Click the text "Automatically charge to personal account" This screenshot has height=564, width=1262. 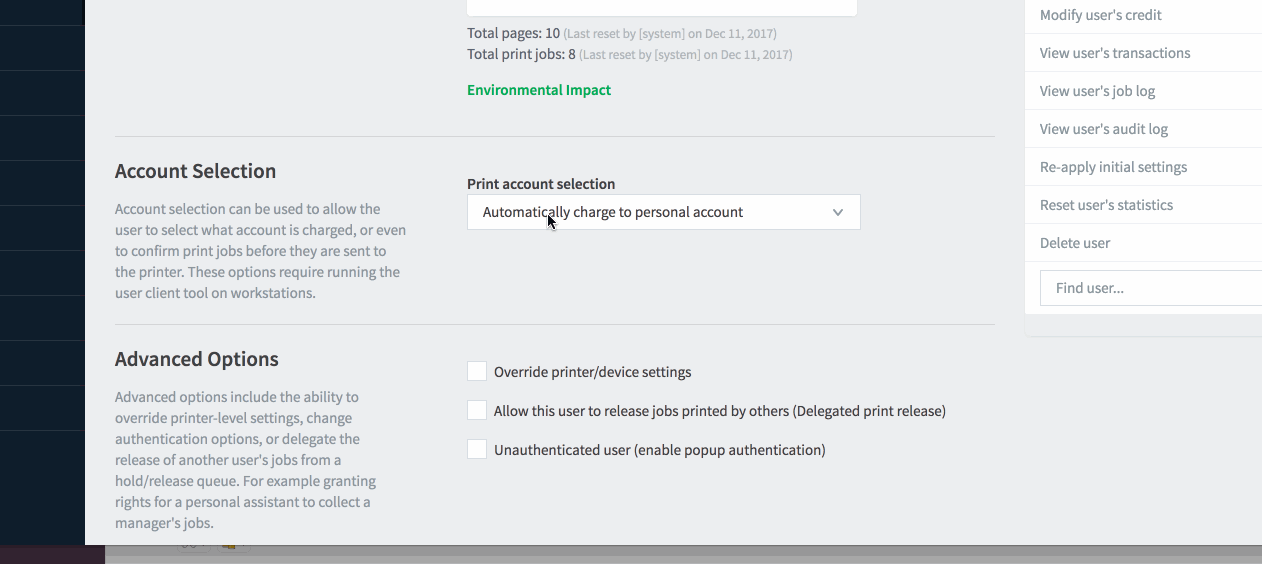click(613, 212)
